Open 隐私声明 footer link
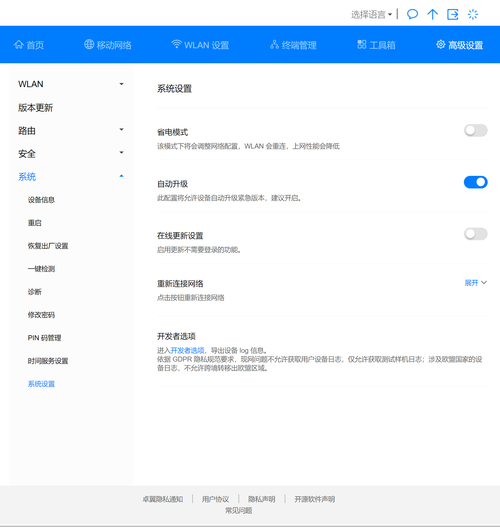 coord(262,499)
